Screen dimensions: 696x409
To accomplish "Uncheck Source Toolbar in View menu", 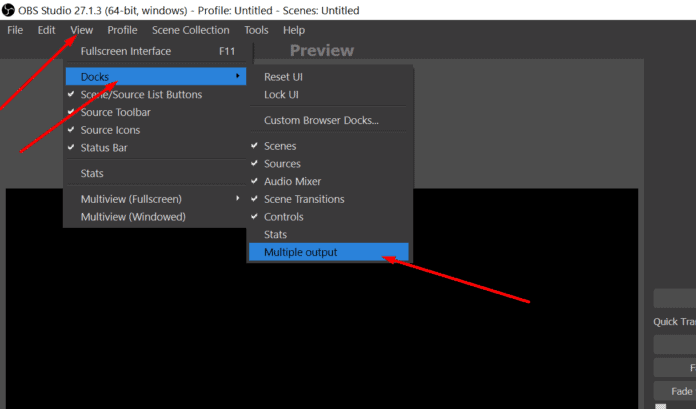I will (115, 112).
